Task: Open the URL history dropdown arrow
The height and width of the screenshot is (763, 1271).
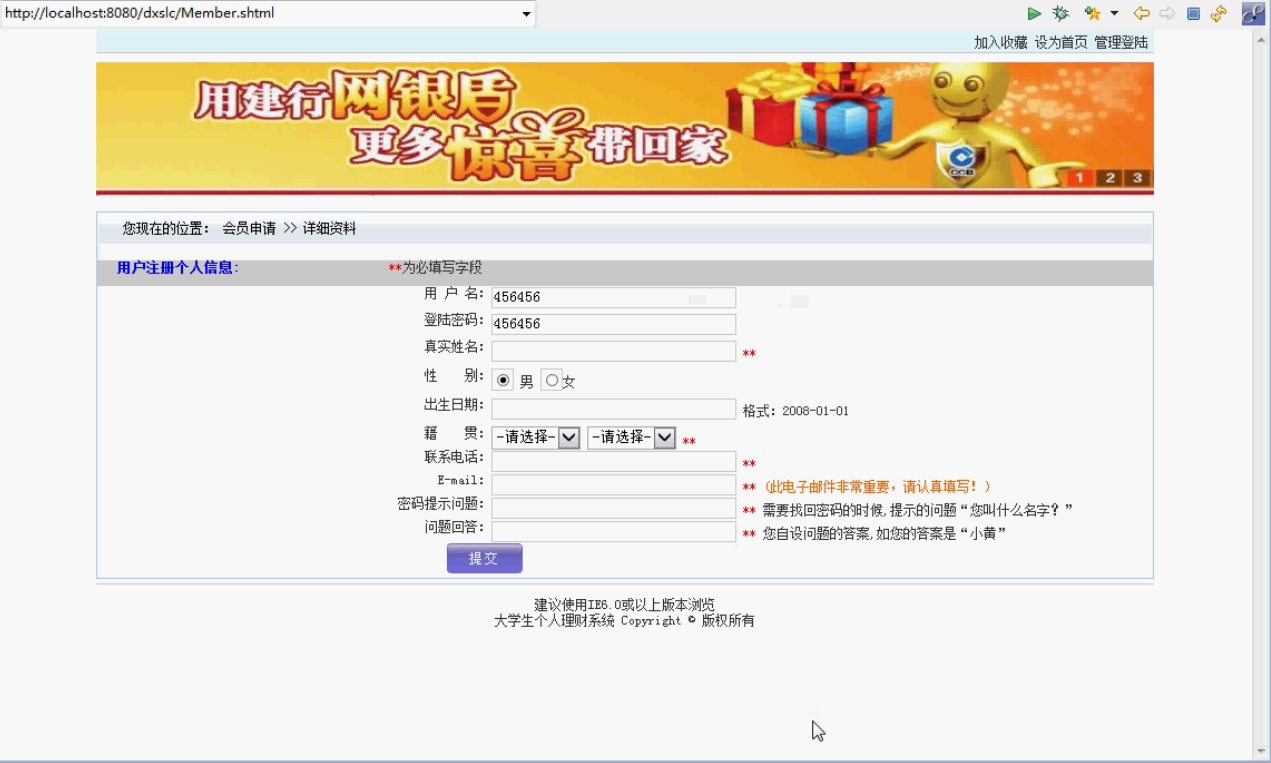Action: 526,14
